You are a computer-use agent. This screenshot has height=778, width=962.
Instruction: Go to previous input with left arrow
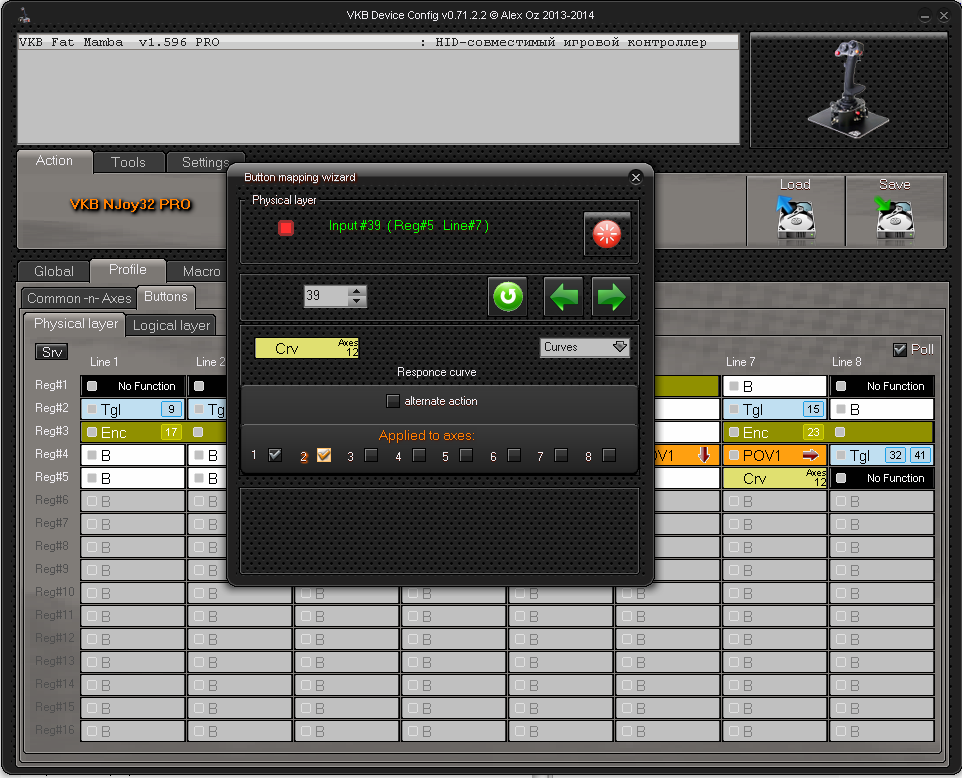[564, 297]
